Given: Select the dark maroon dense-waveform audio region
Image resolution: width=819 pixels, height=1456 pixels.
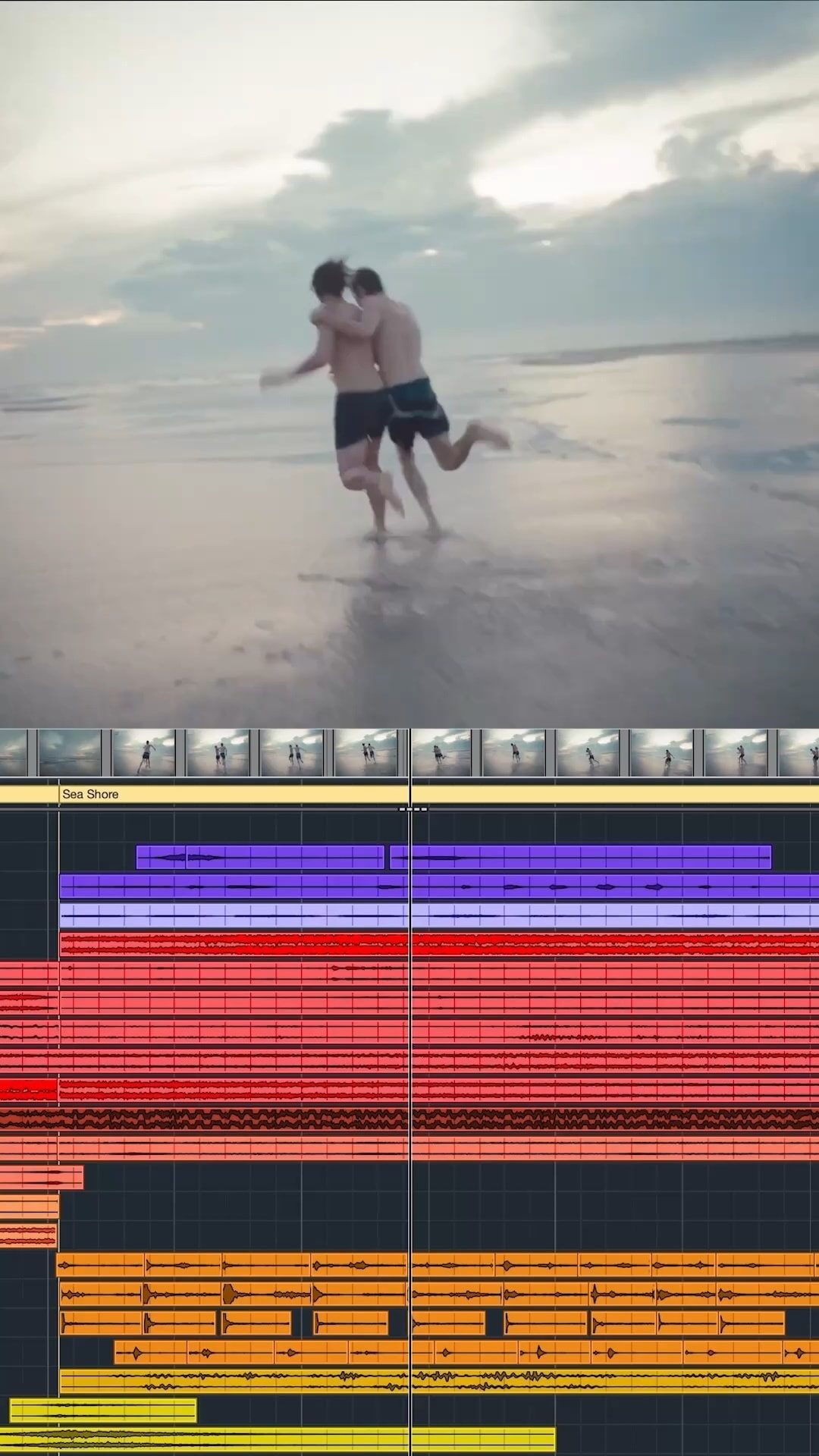Looking at the screenshot, I should tap(409, 1119).
